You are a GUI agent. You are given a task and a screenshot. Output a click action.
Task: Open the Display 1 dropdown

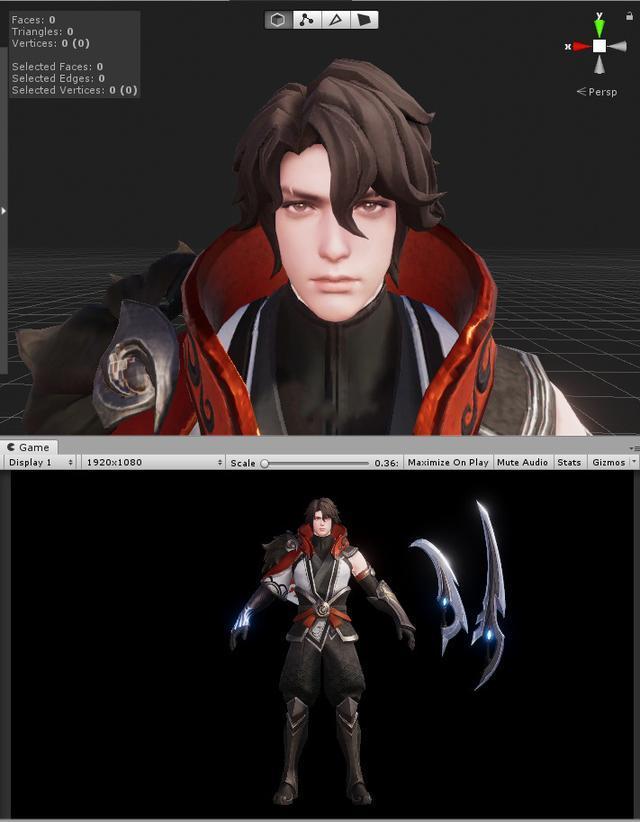(40, 463)
